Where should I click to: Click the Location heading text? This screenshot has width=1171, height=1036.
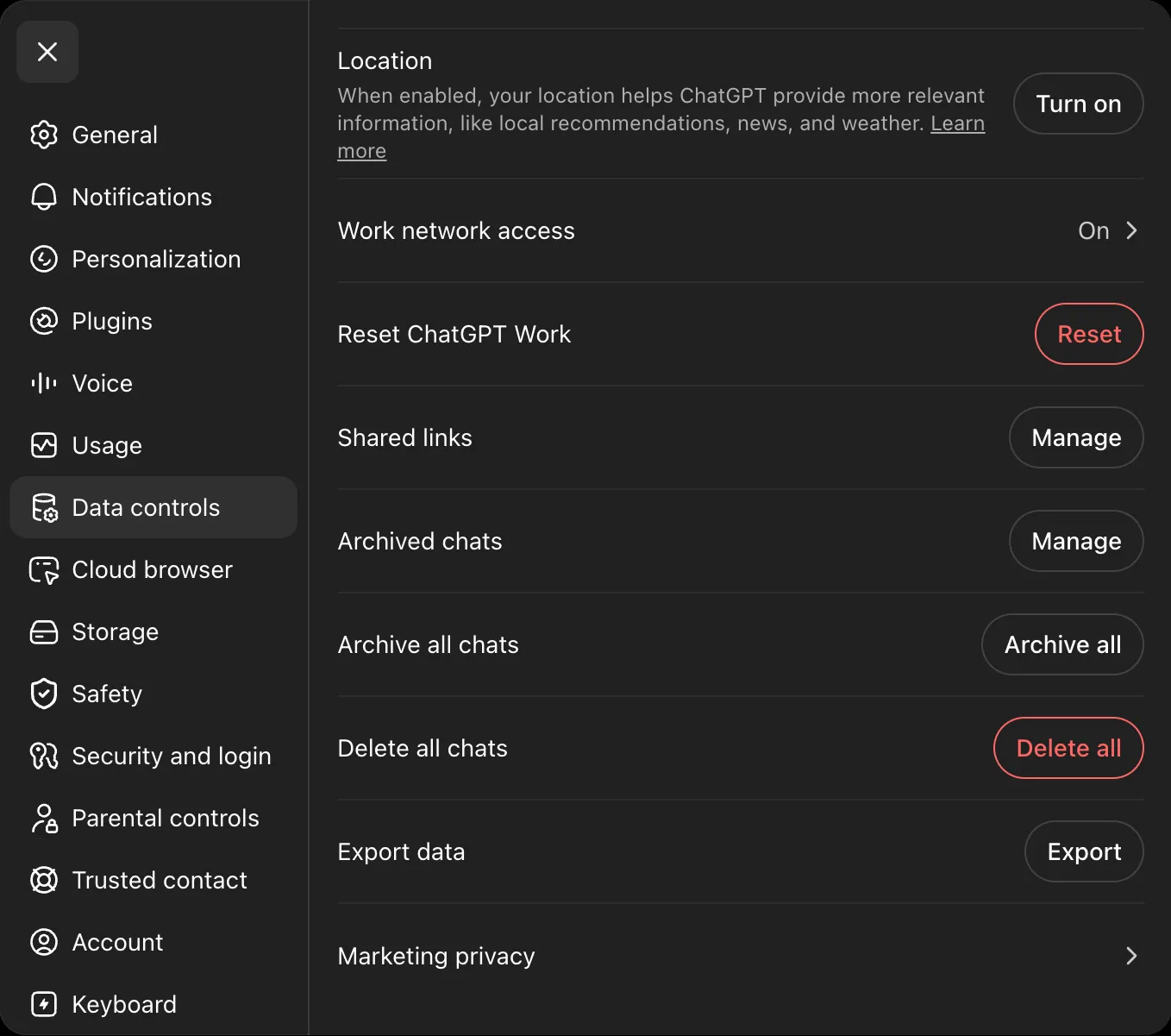(385, 60)
